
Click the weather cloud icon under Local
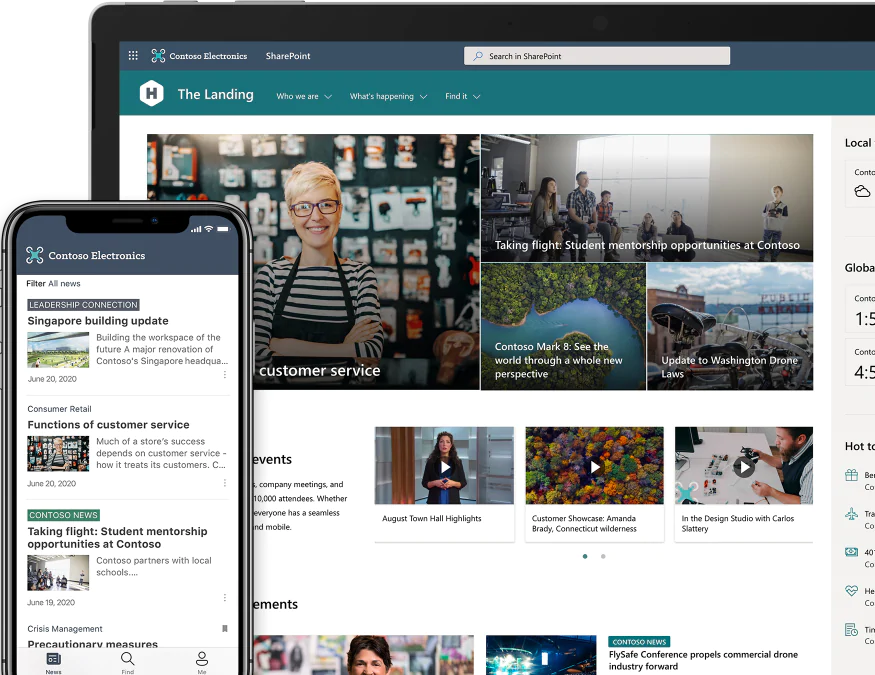point(862,190)
